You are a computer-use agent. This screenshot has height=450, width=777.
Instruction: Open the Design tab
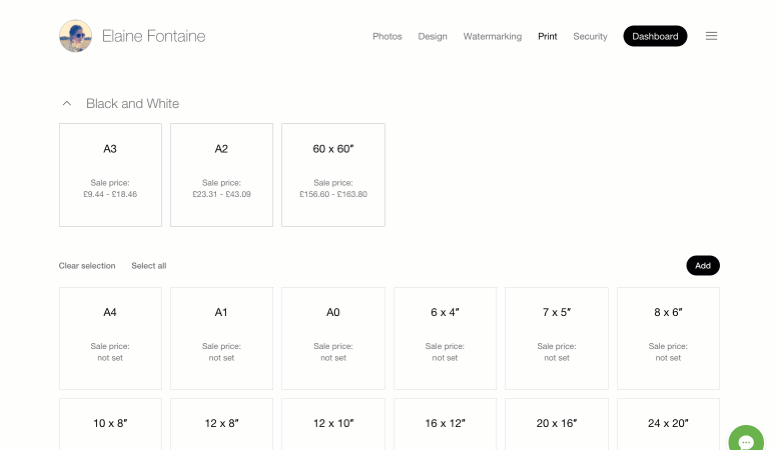coord(433,36)
